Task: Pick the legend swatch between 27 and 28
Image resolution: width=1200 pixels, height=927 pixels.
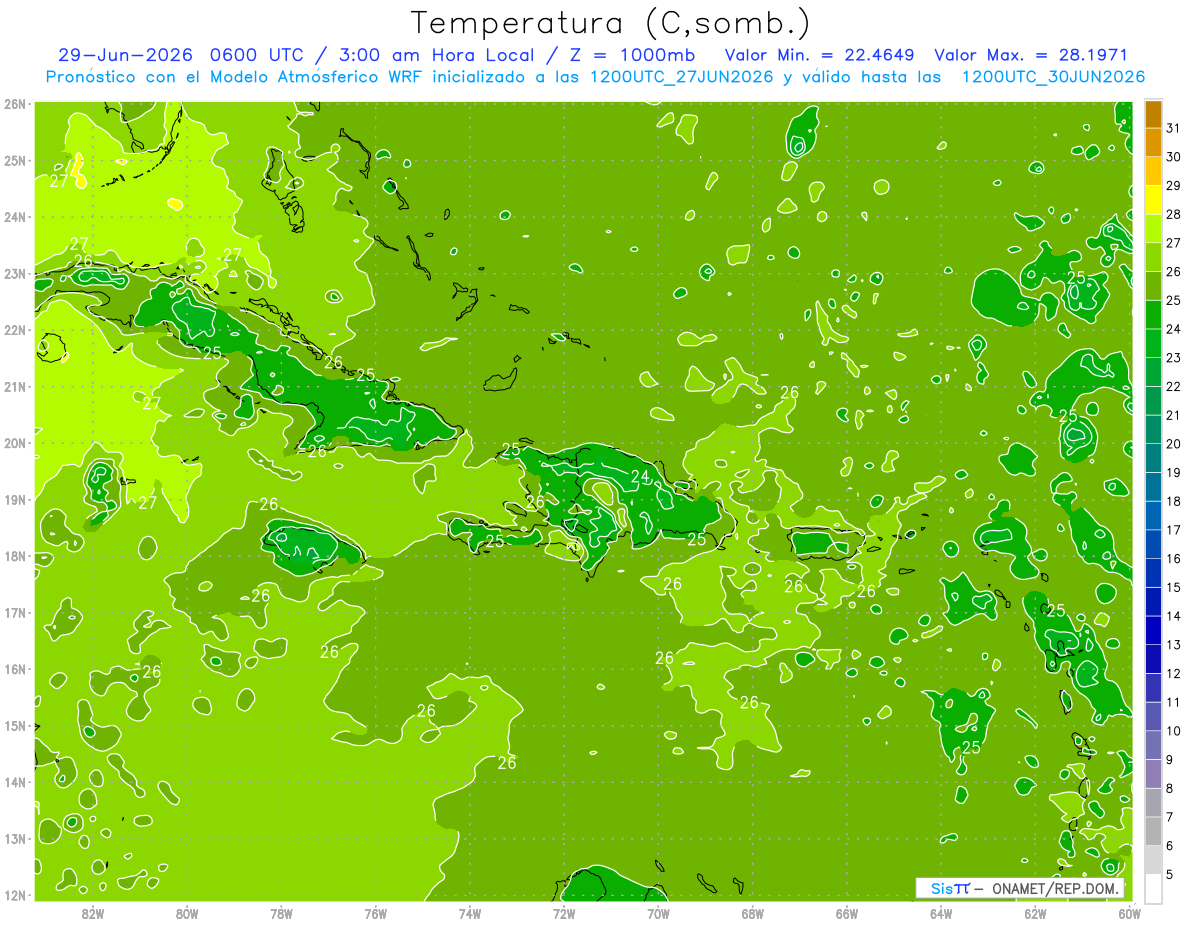Action: point(1153,229)
